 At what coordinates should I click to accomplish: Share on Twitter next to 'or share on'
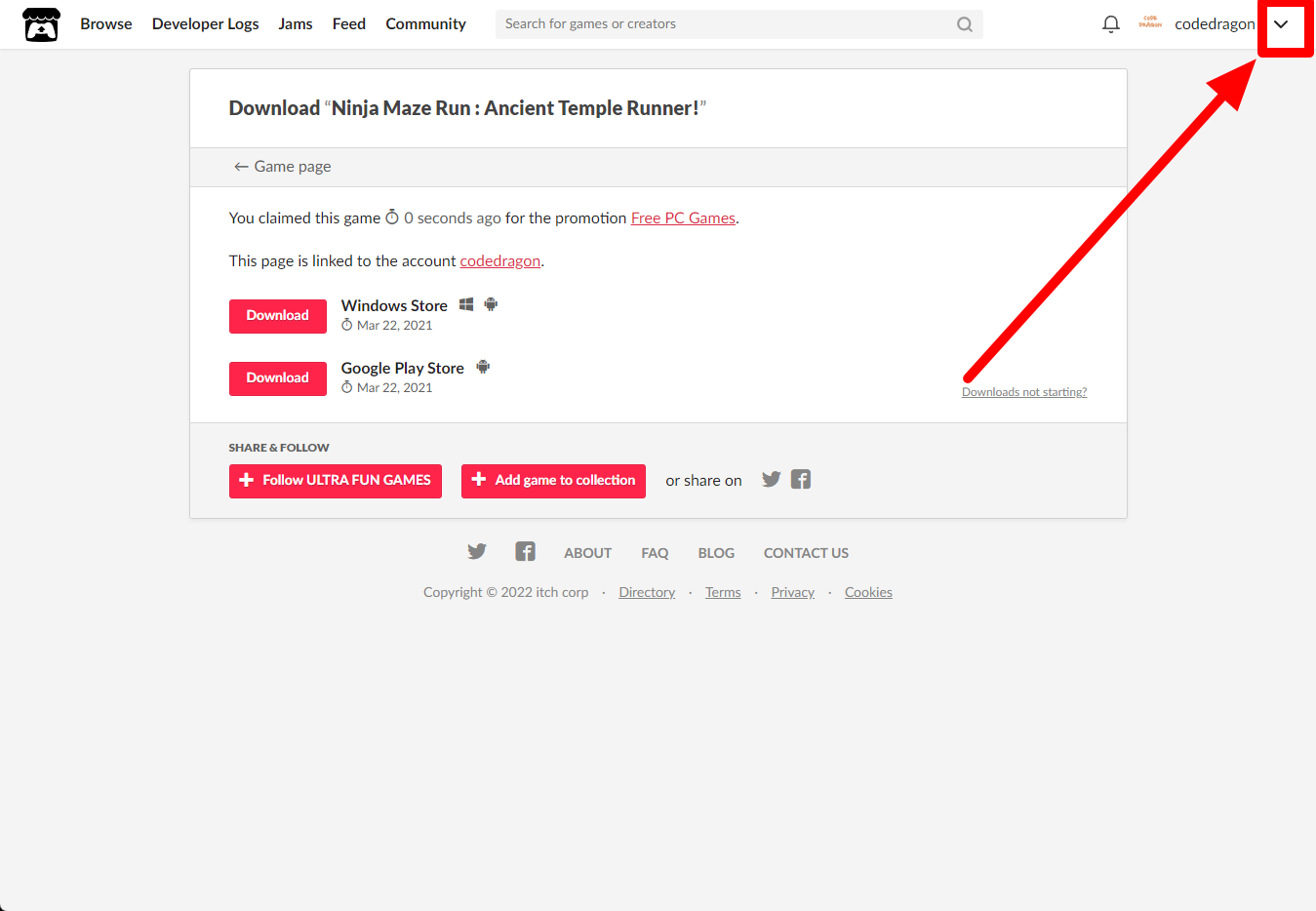771,479
